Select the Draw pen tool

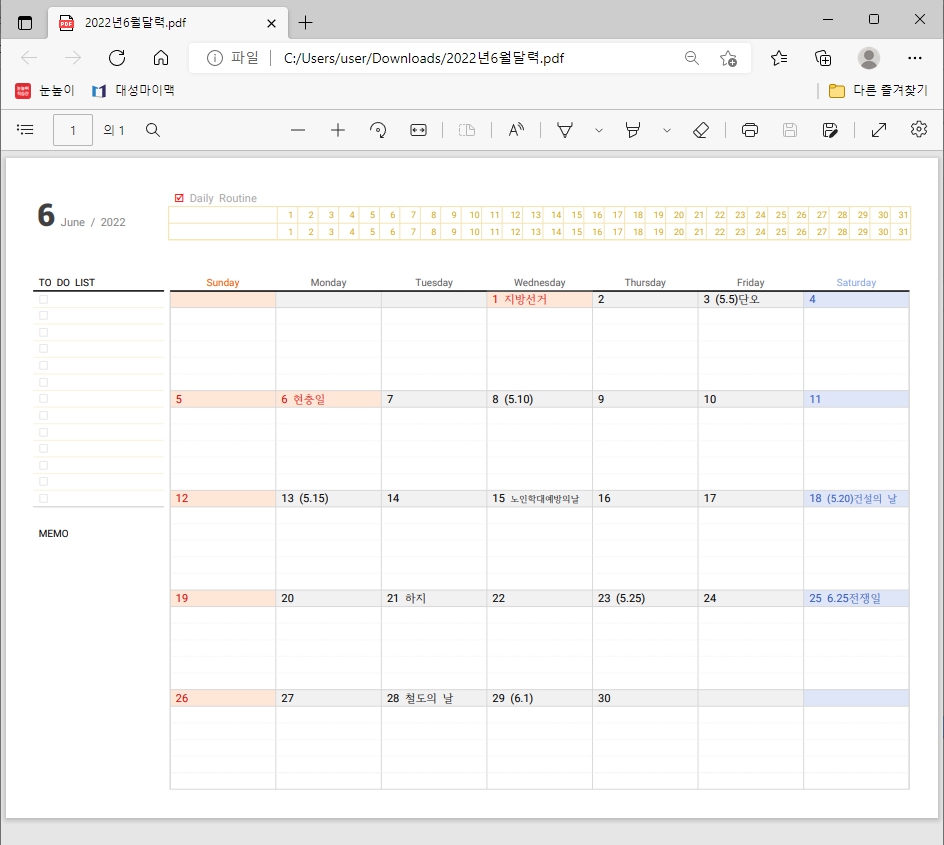coord(565,130)
